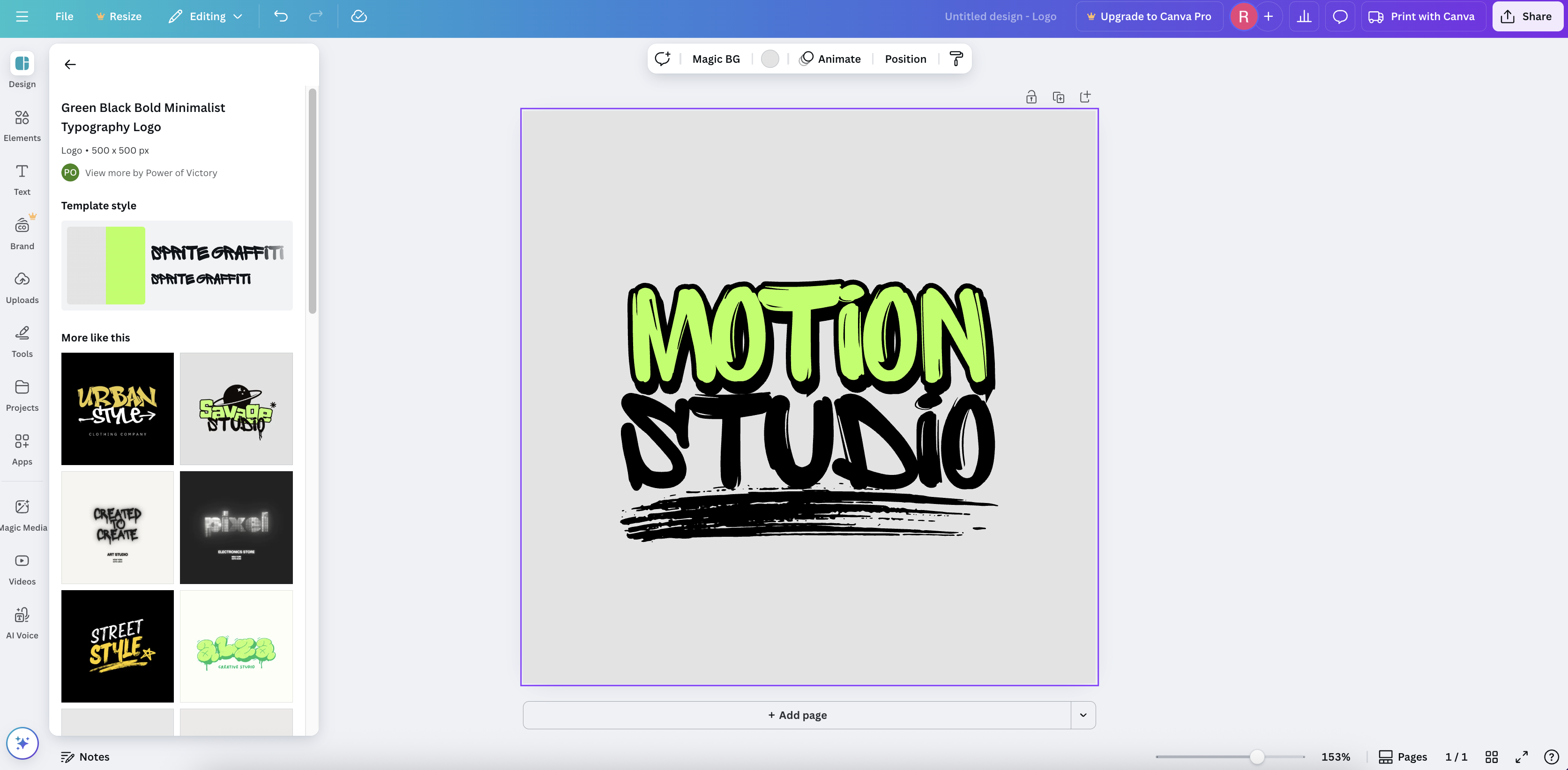Viewport: 1568px width, 770px height.
Task: Open the analytics chart icon
Action: click(x=1304, y=16)
